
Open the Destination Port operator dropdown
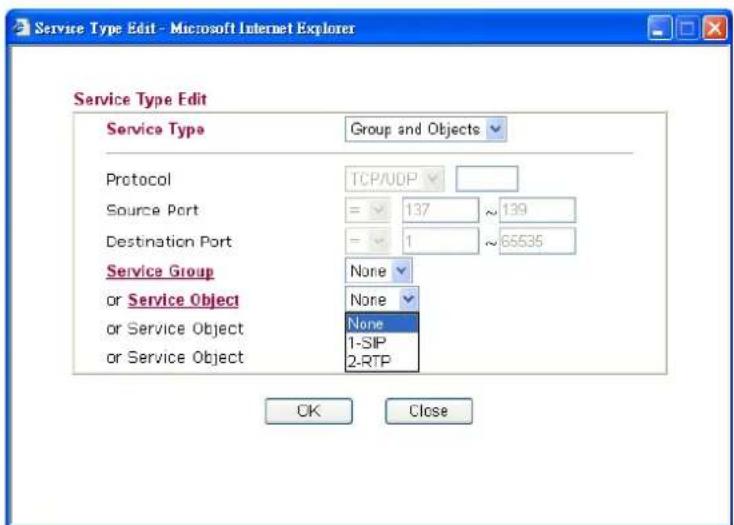[x=367, y=241]
